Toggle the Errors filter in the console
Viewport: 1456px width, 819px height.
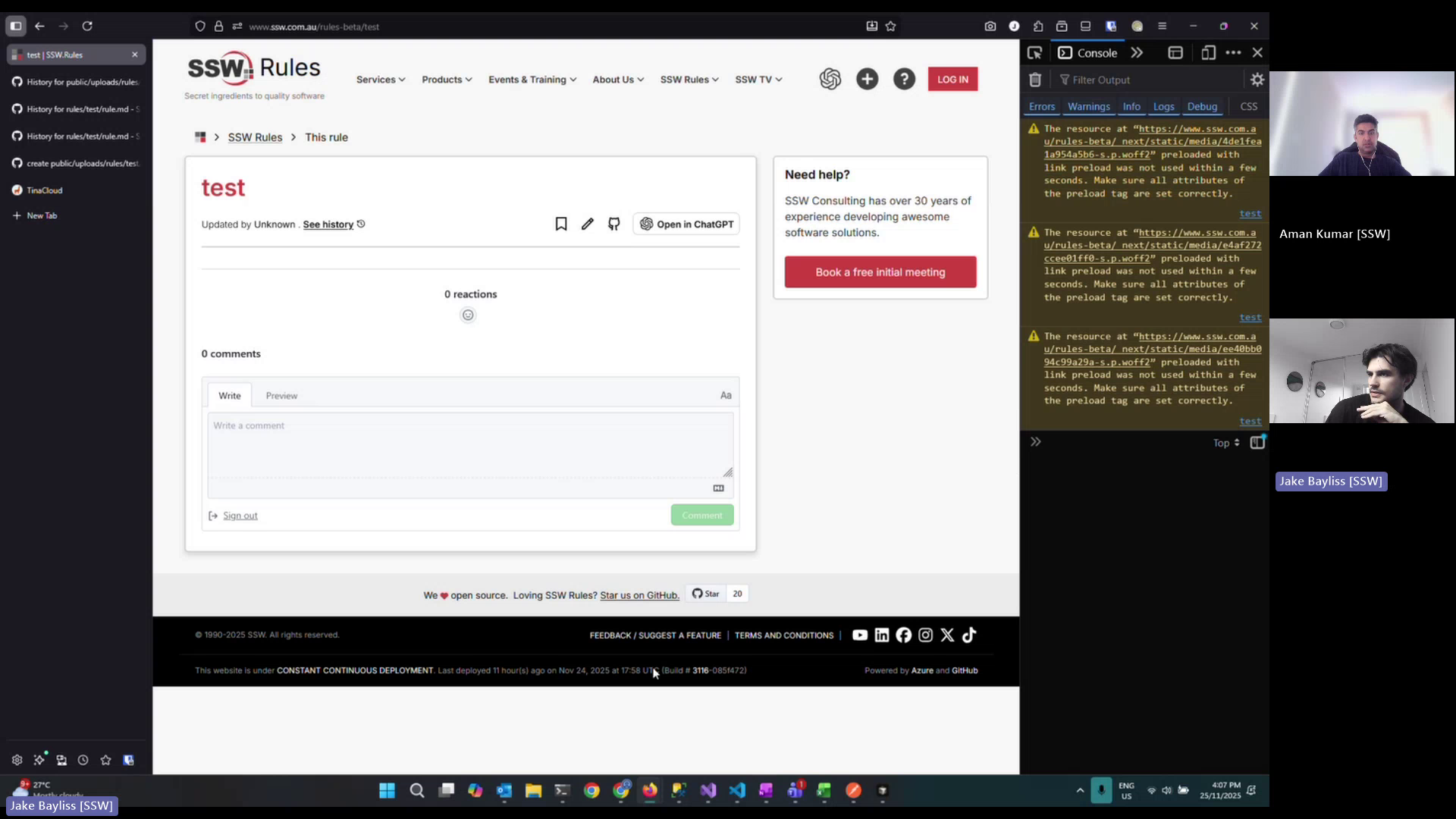pyautogui.click(x=1041, y=106)
